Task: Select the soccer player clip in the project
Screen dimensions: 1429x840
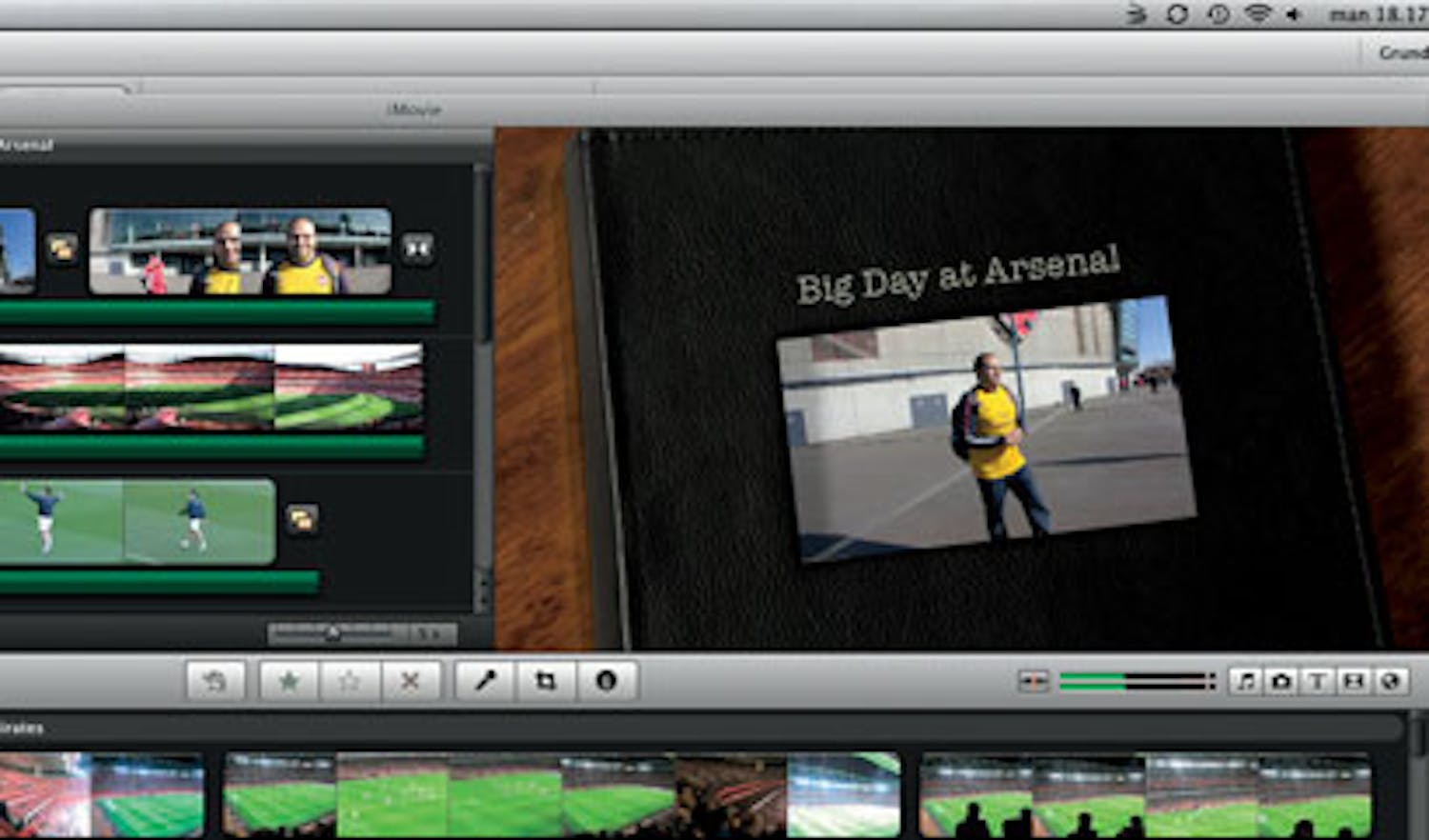Action: pos(136,521)
